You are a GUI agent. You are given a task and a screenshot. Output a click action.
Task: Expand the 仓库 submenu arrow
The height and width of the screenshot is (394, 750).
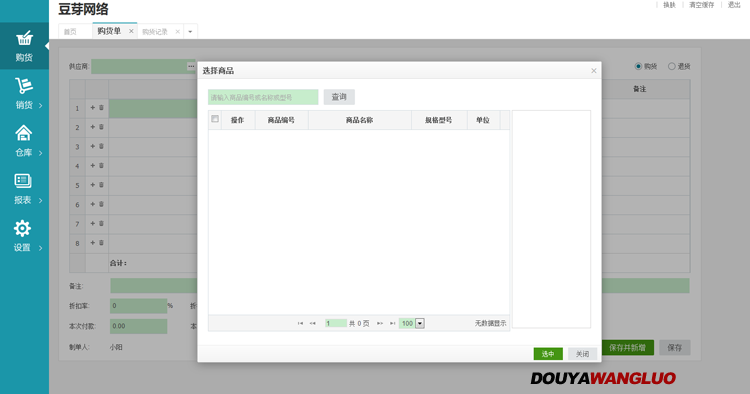pos(41,153)
